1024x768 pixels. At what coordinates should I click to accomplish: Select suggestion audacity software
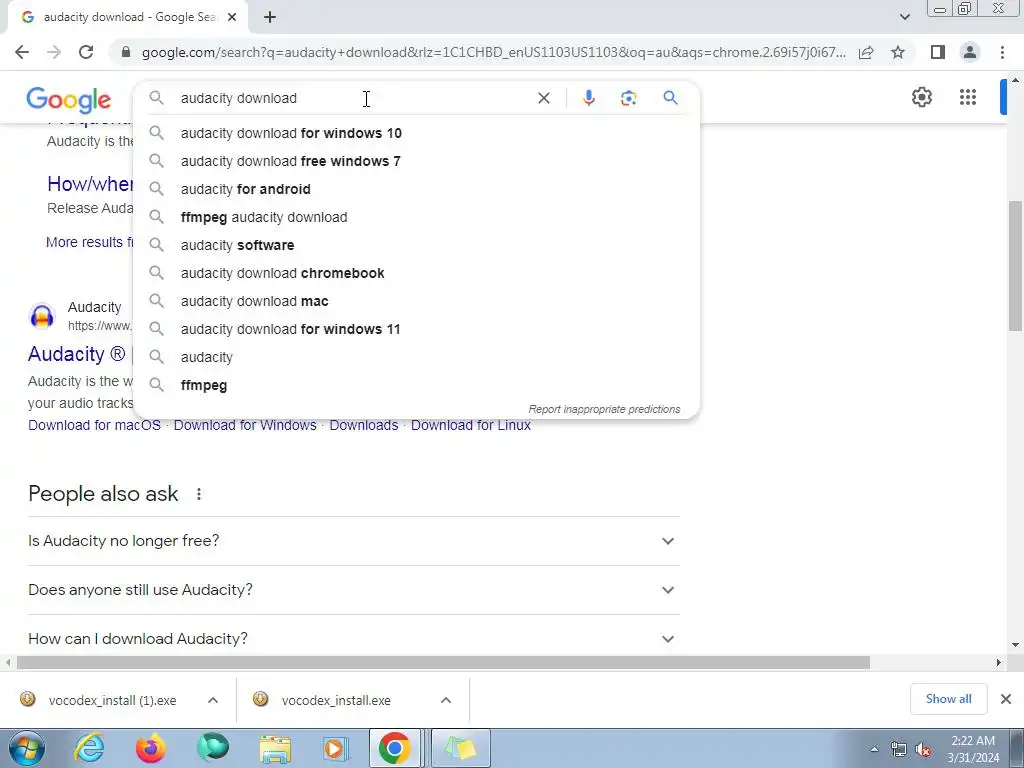[416, 246]
